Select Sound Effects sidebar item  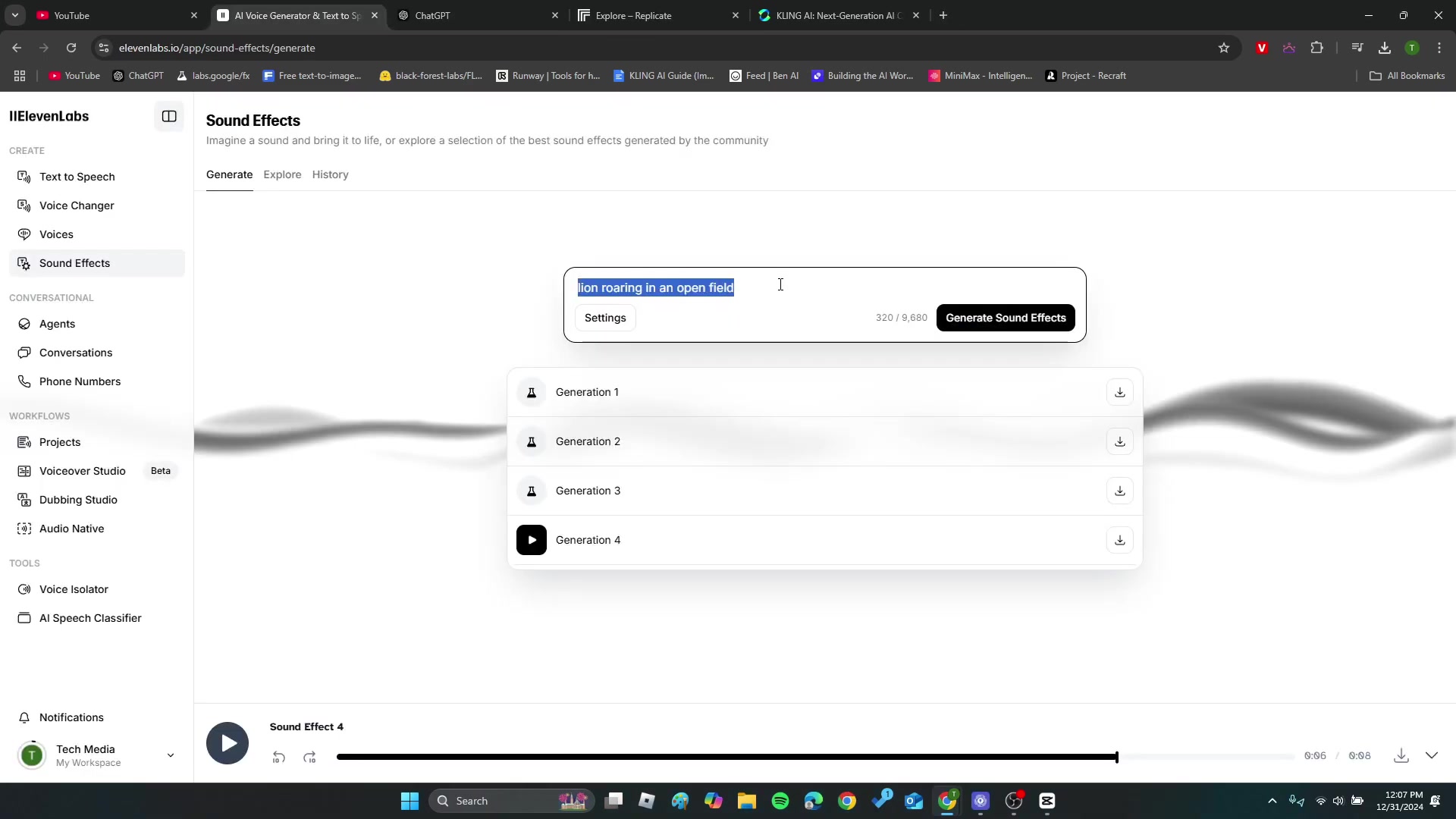click(97, 263)
